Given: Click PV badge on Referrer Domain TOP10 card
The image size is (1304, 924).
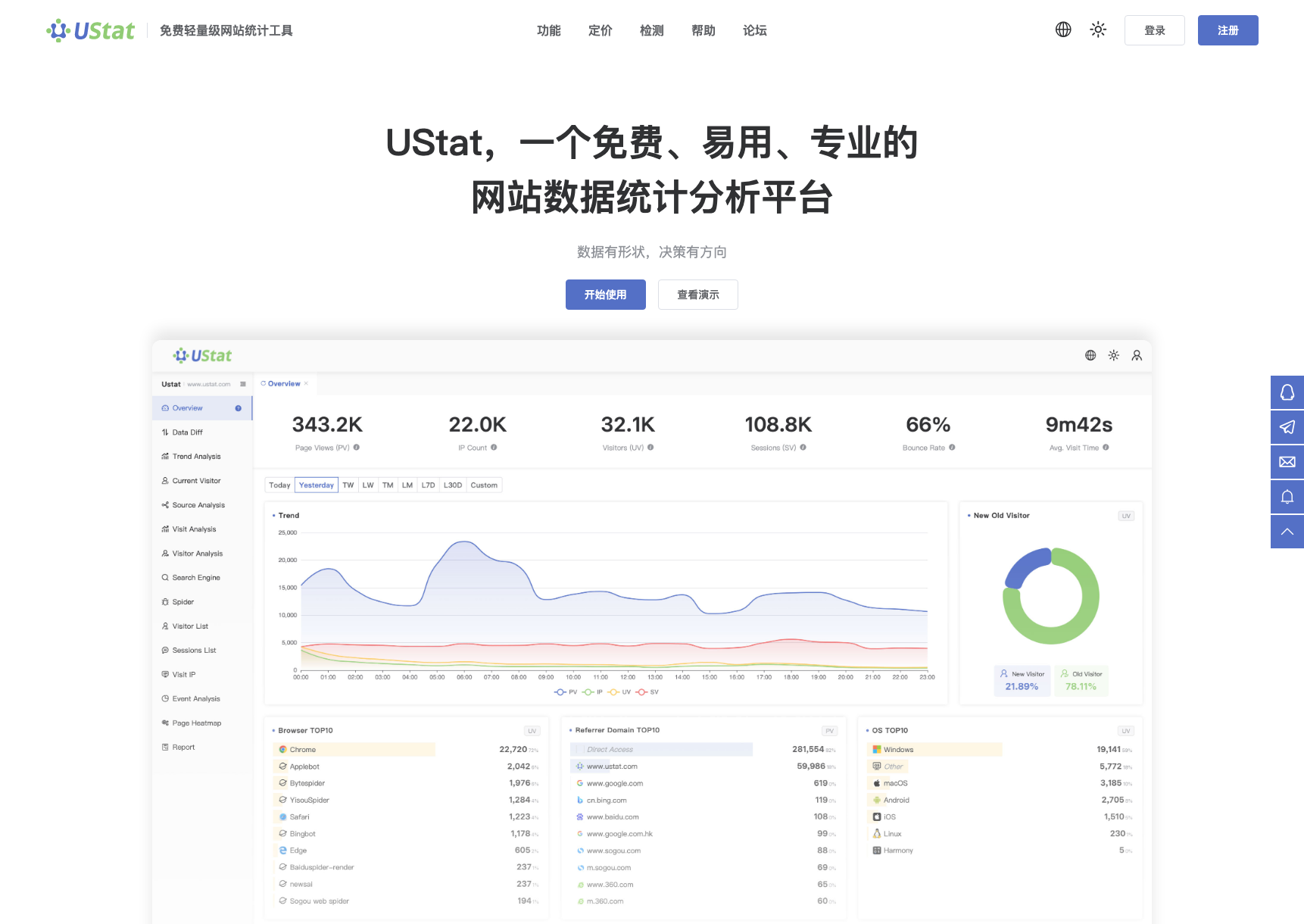Looking at the screenshot, I should pos(830,732).
